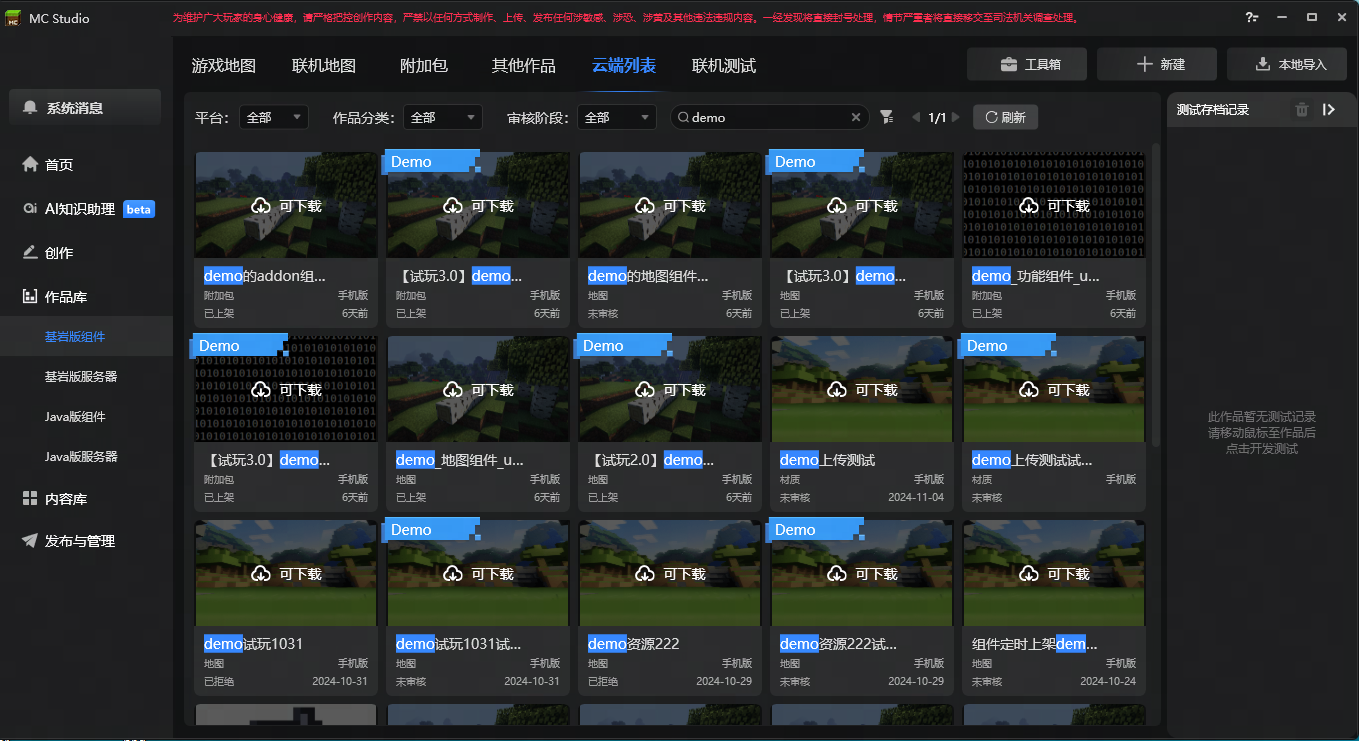
Task: Open the 工具箱 toolbox button
Action: [1027, 64]
